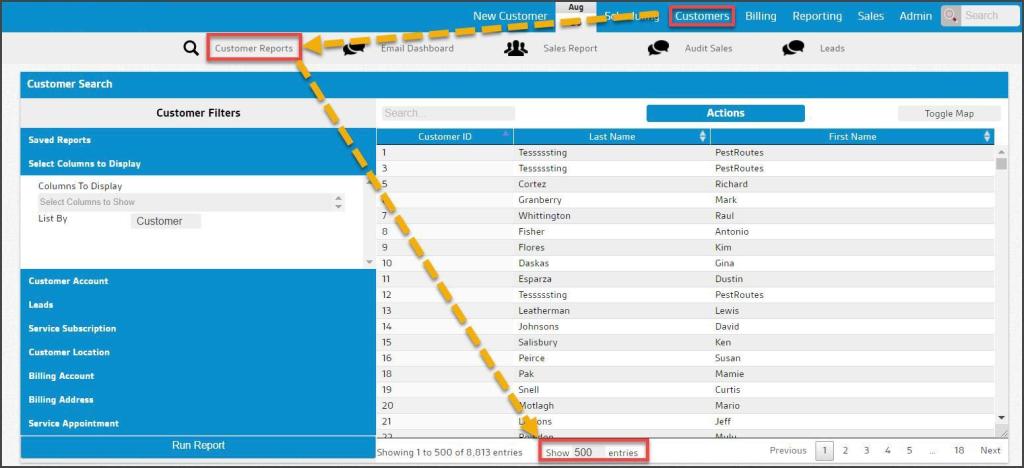Screen dimensions: 1024x468
Task: Click the Email Dashboard chat bubble icon
Action: click(x=354, y=48)
